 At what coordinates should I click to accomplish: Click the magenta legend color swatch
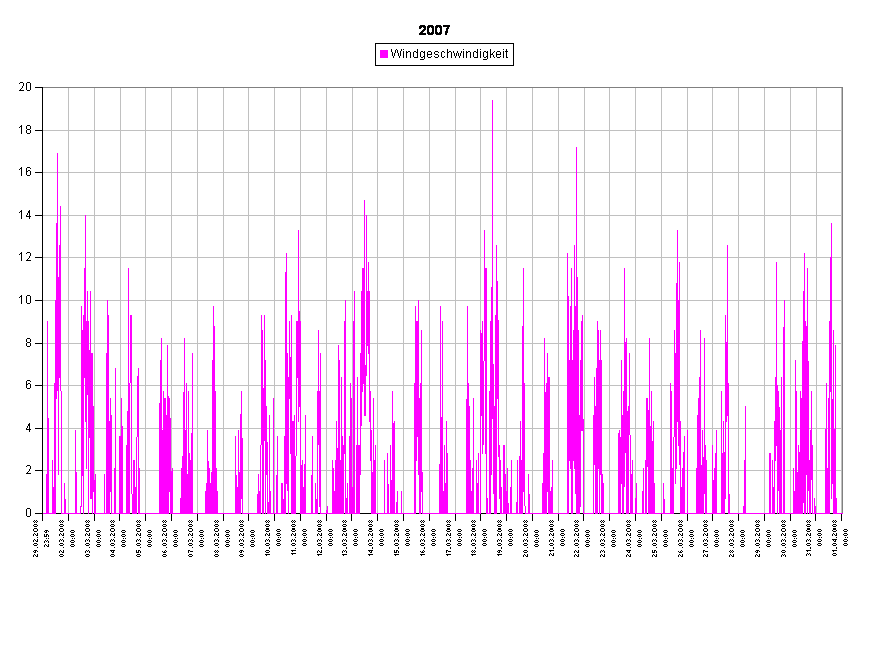click(384, 54)
